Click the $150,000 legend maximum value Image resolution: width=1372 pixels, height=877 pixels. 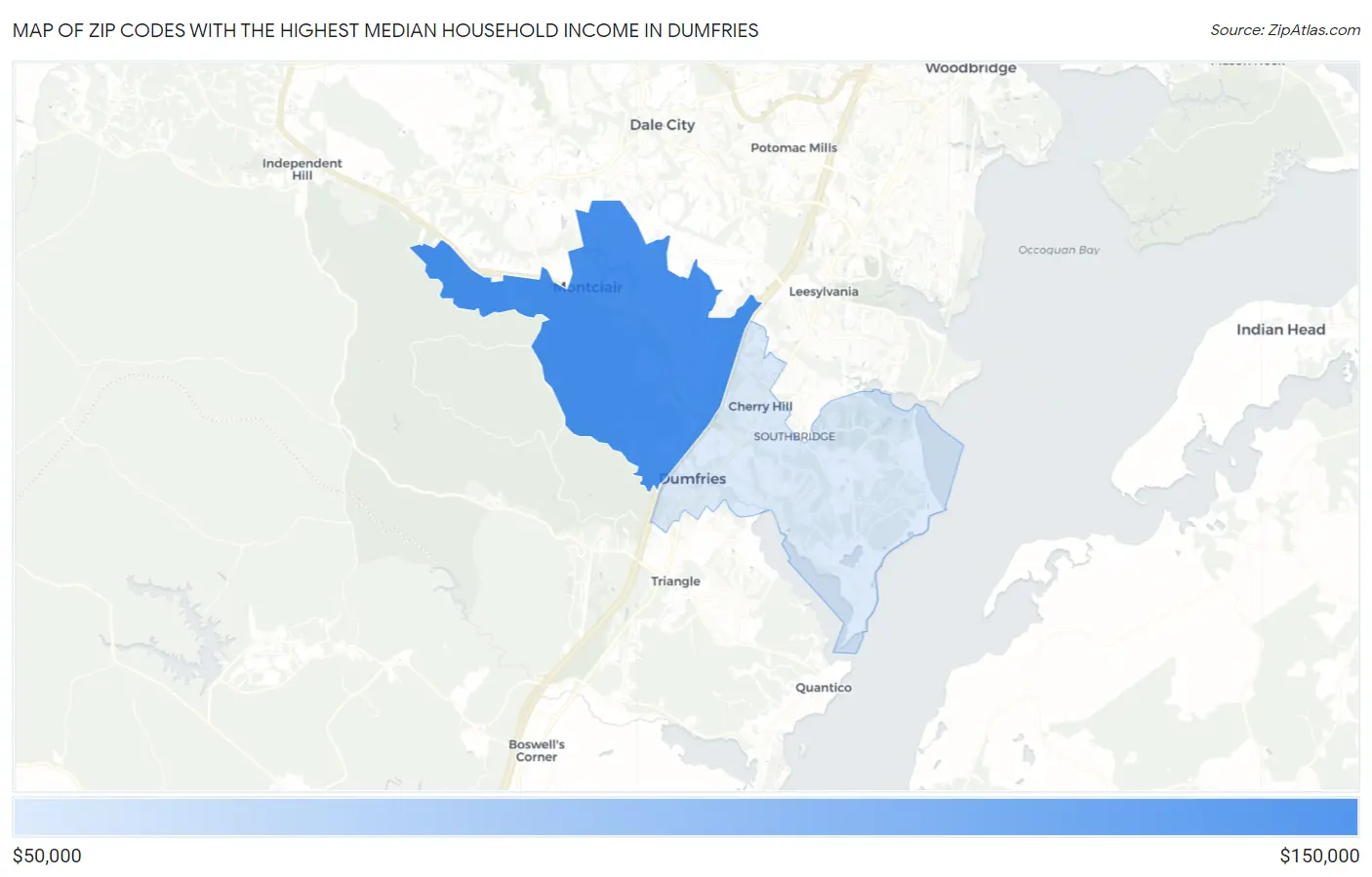point(1319,856)
